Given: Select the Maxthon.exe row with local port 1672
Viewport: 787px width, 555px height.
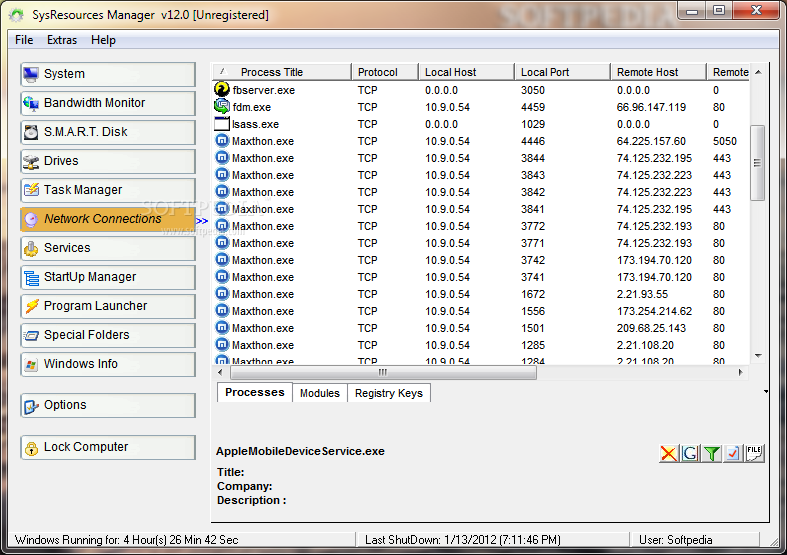Looking at the screenshot, I should tap(481, 294).
